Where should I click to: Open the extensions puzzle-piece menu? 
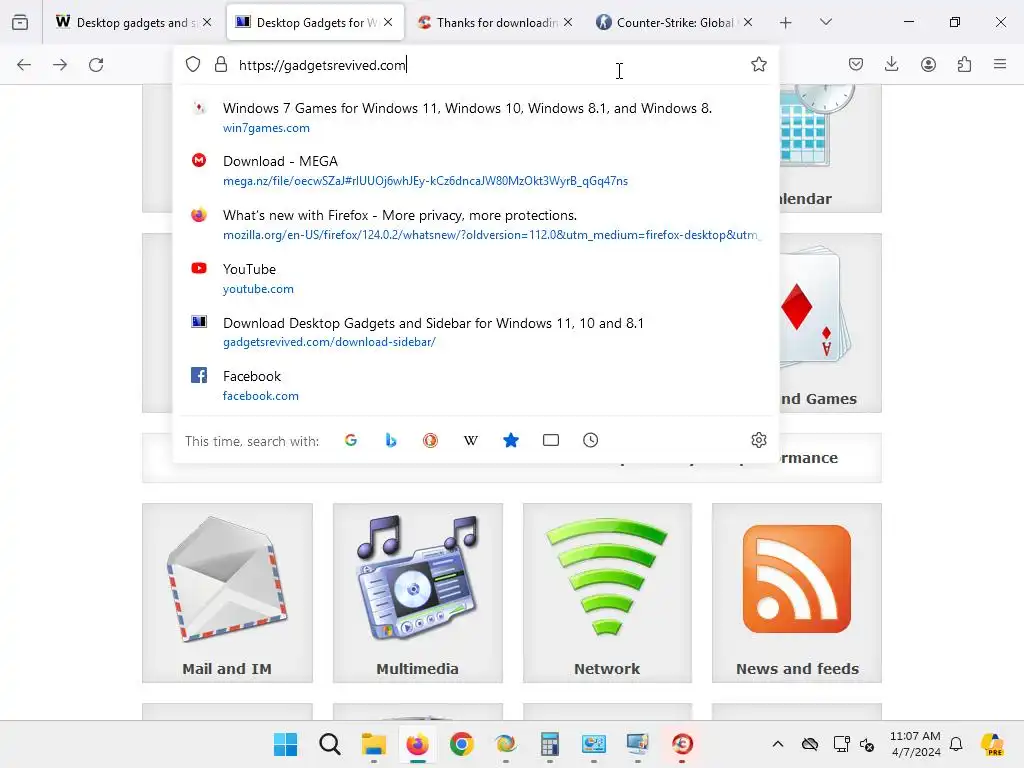[964, 64]
